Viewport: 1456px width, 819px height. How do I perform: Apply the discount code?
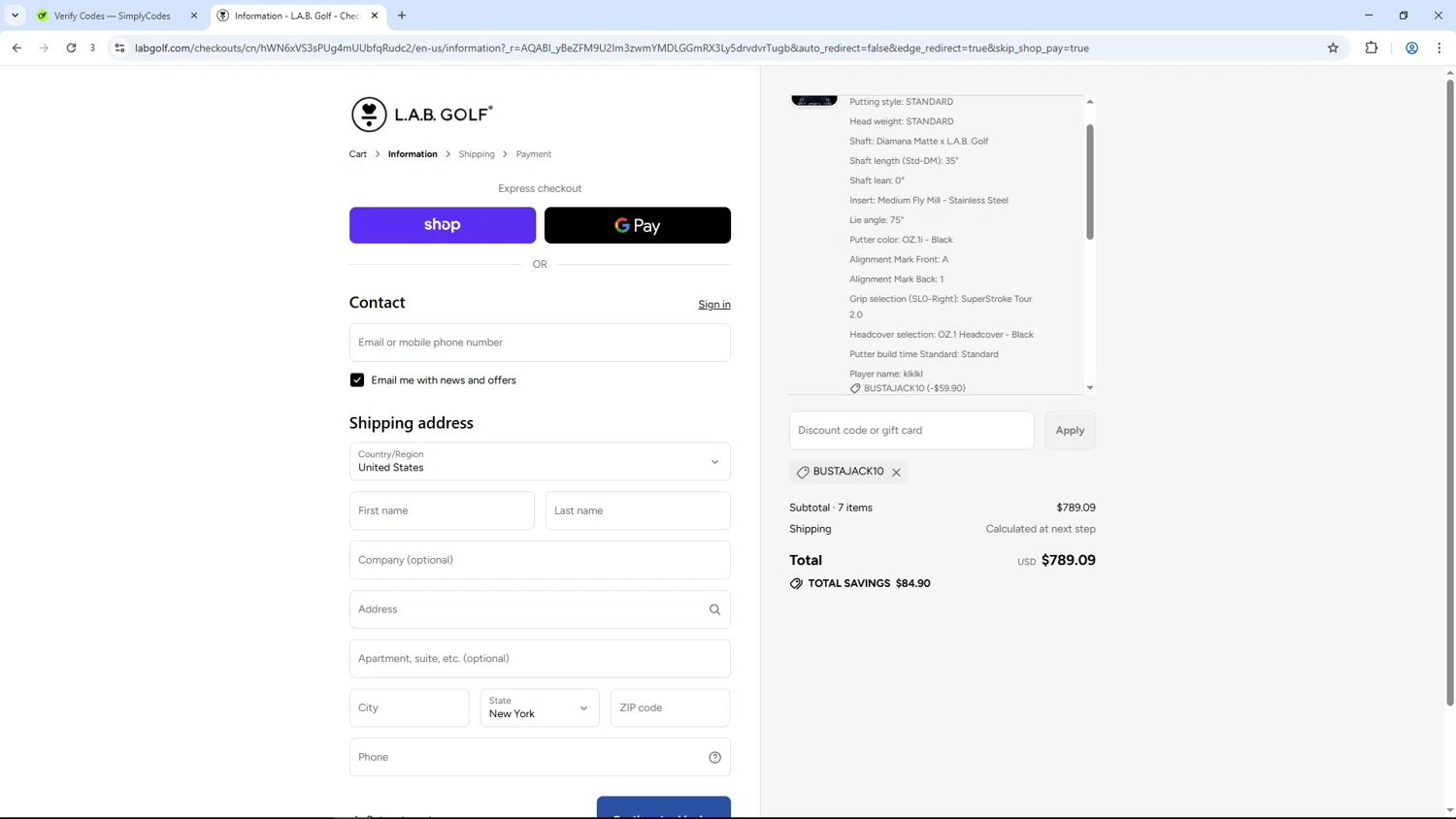pos(1070,431)
